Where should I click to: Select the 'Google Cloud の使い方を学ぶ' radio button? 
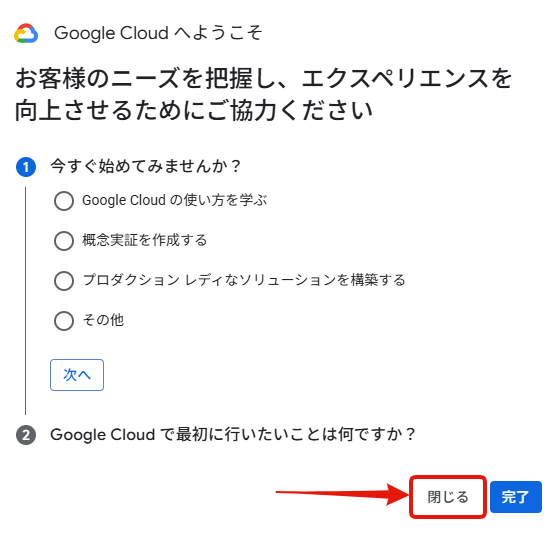(x=64, y=201)
